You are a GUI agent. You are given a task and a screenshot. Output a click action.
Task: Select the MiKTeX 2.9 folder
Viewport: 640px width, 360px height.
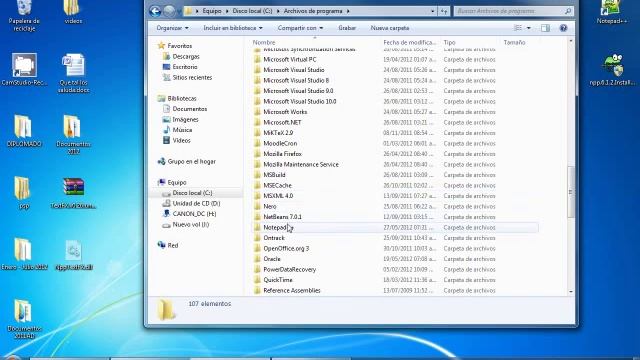pyautogui.click(x=278, y=133)
